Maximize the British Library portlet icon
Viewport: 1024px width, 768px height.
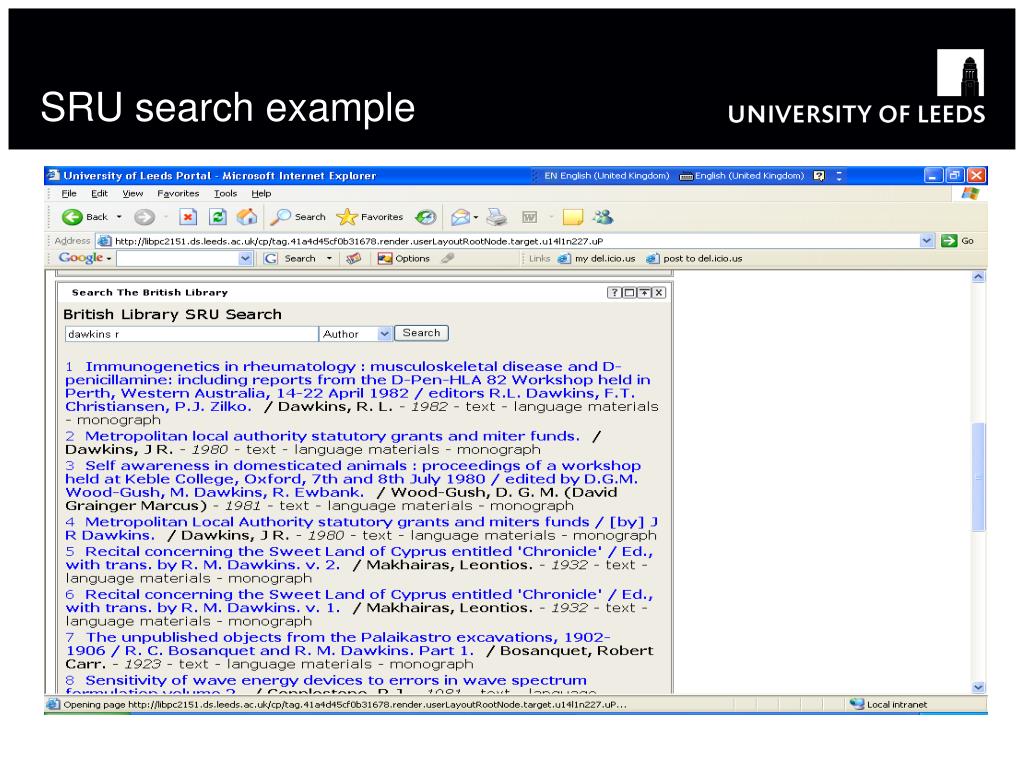click(x=629, y=293)
